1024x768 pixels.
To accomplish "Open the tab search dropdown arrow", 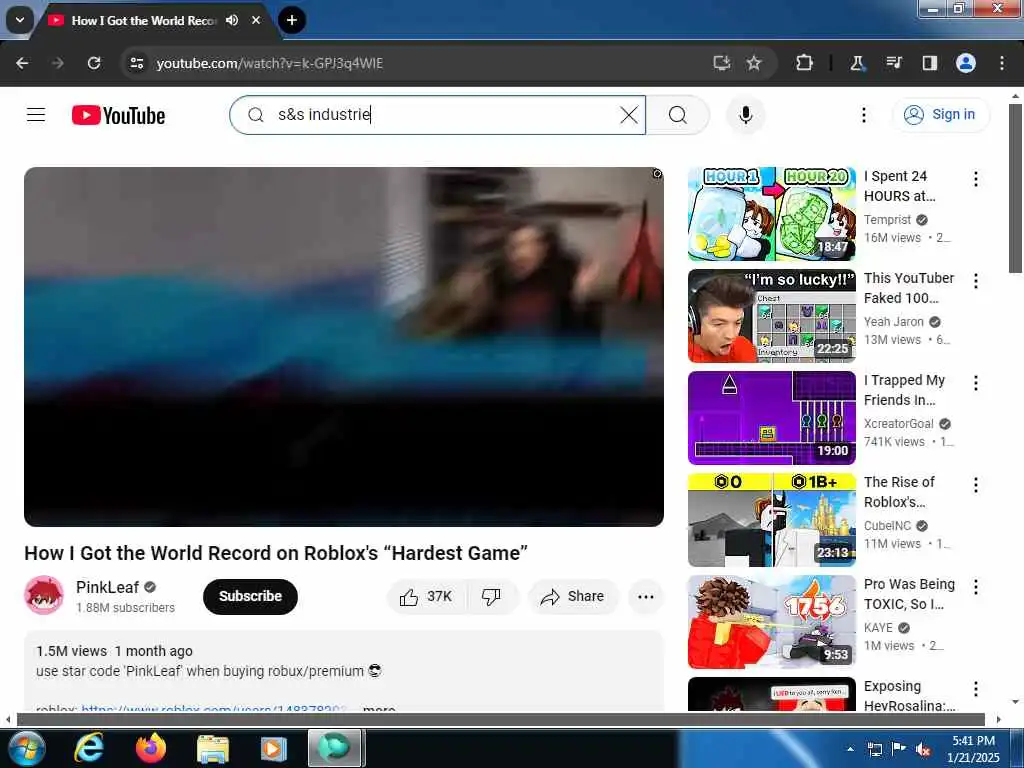I will tap(20, 20).
